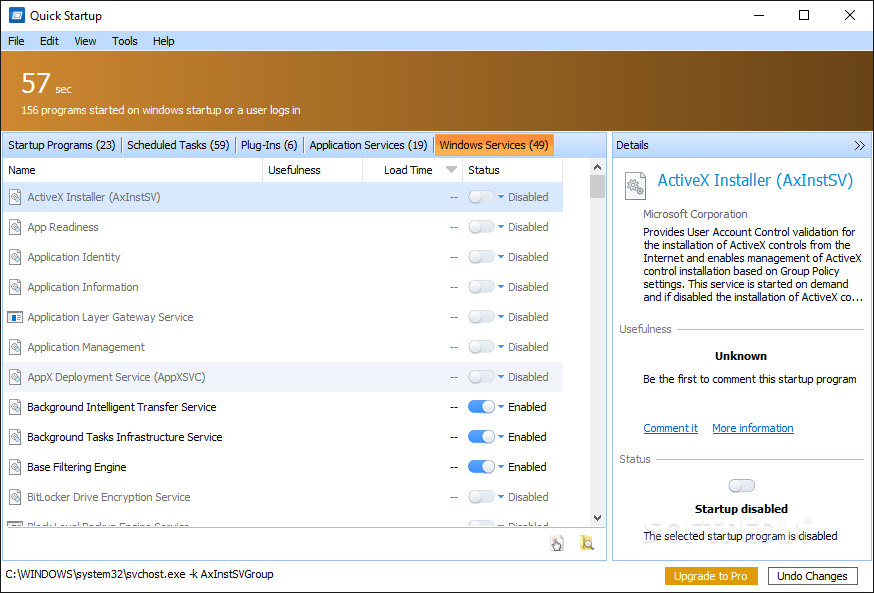This screenshot has height=593, width=874.
Task: Click the folder search icon below the list
Action: 586,543
